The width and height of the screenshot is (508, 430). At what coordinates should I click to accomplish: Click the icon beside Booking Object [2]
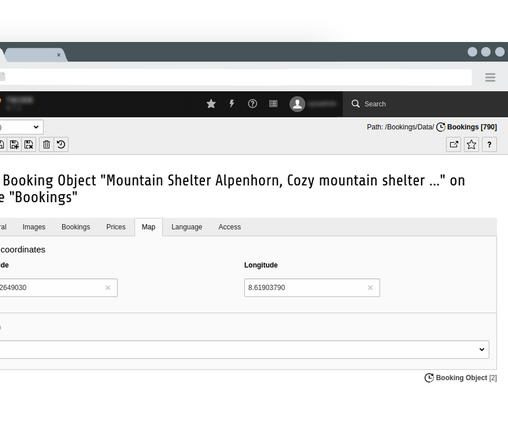coord(429,378)
